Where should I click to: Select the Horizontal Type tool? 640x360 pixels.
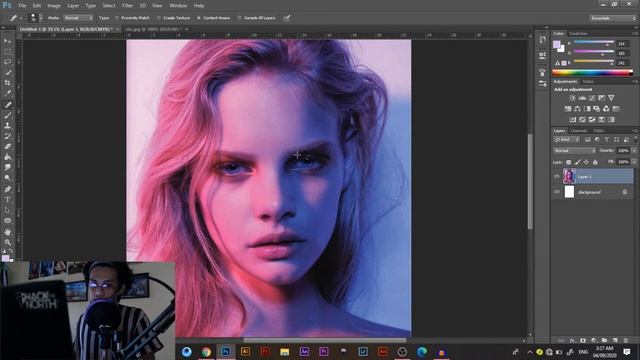(x=7, y=200)
